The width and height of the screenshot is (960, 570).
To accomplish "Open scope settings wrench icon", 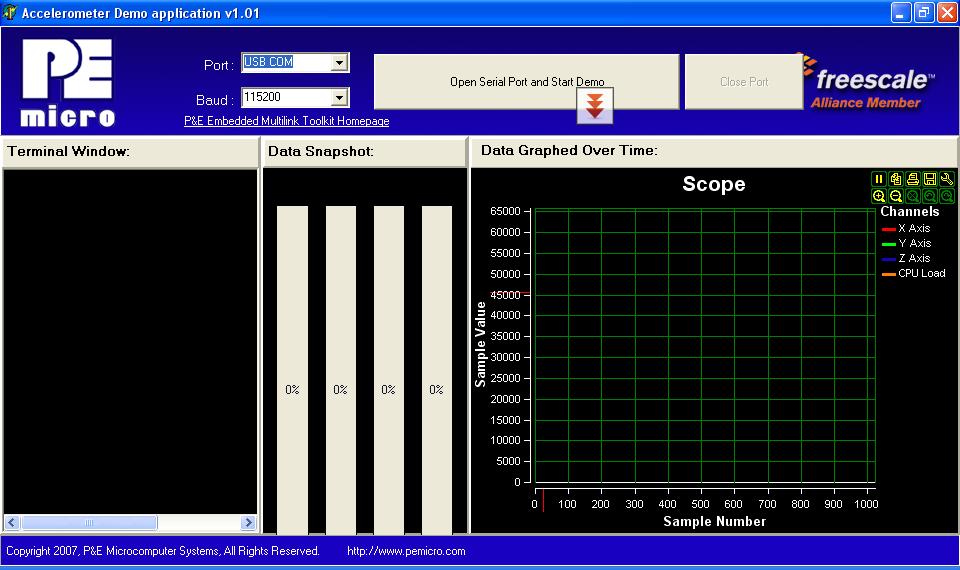I will 946,179.
